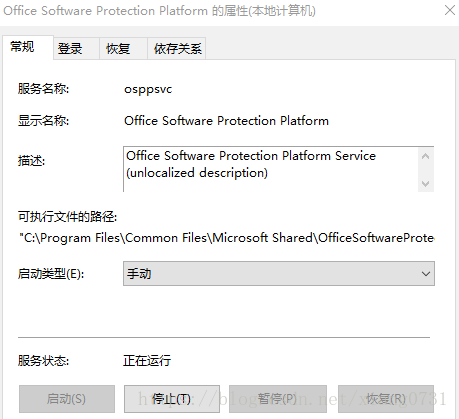This screenshot has height=419, width=459.
Task: Click the executable path text starting with C:\Program Files
Action: point(226,238)
